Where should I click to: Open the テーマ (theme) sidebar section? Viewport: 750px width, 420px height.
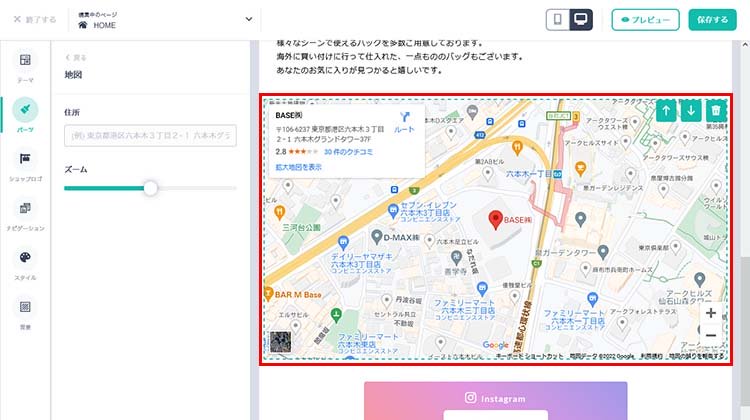tap(25, 66)
